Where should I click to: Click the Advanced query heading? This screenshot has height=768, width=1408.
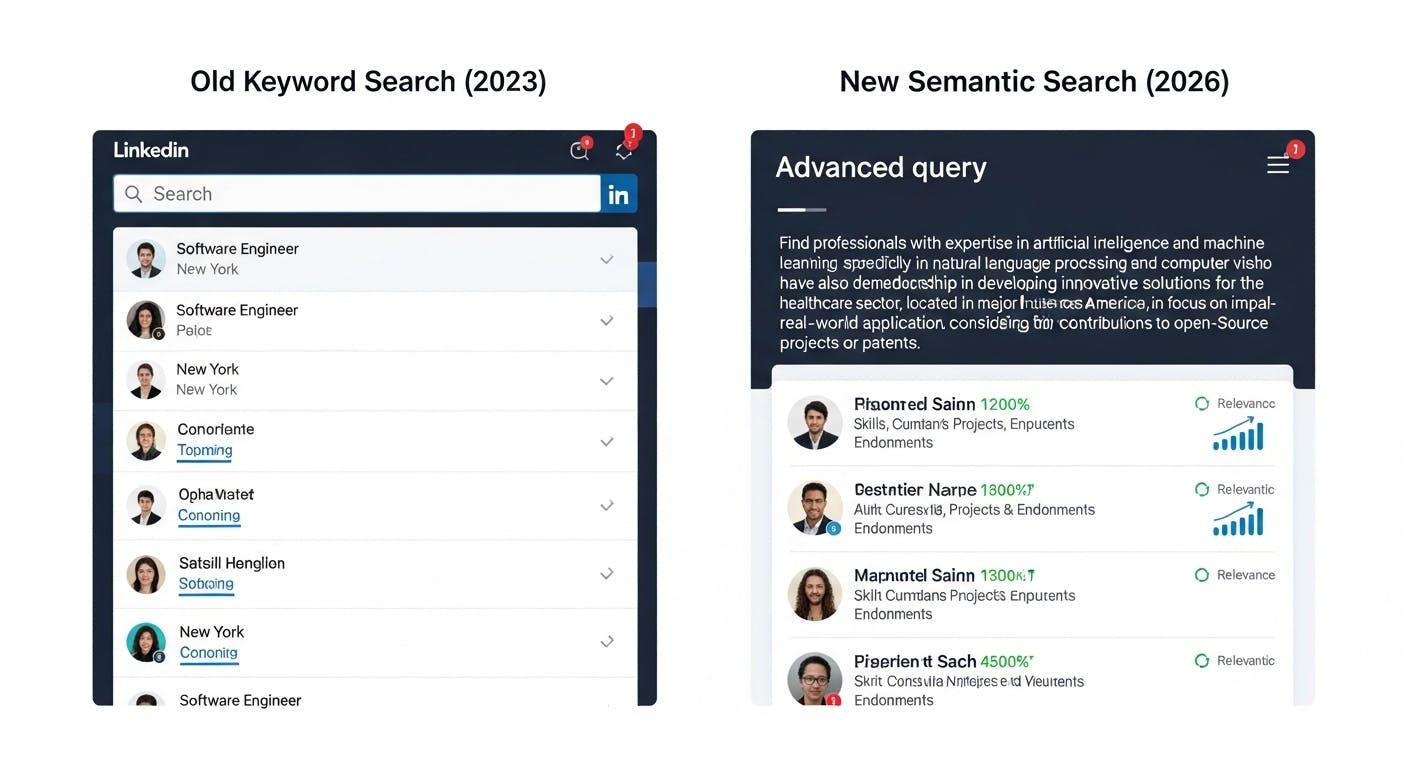[881, 167]
